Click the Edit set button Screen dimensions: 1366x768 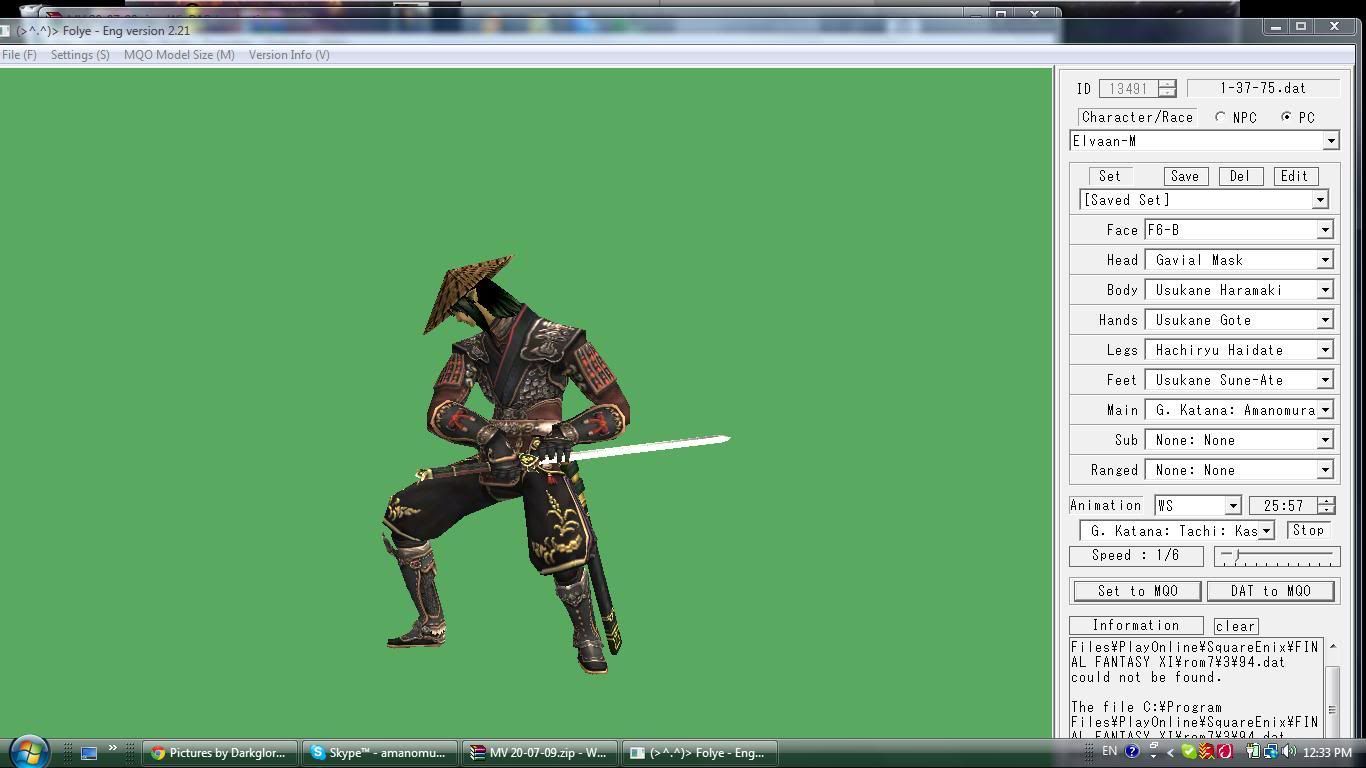[x=1294, y=176]
